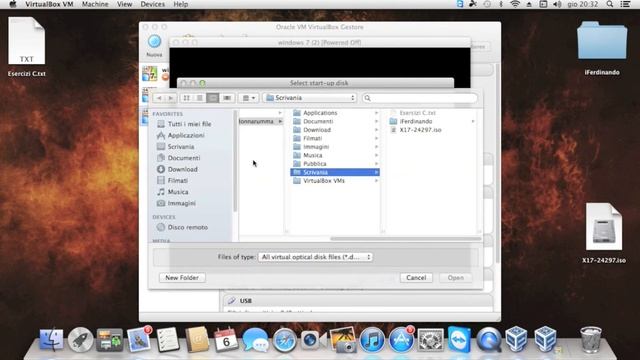Screen dimensions: 640x360
Task: Click the back navigation arrow in file dialog
Action: pos(159,98)
